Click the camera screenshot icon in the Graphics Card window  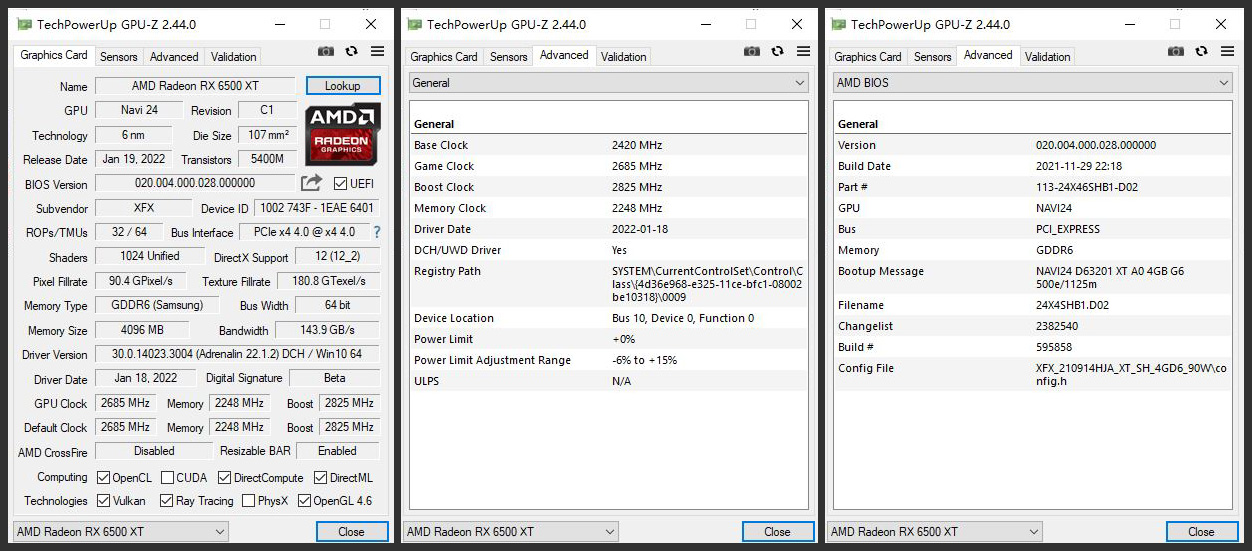(326, 51)
